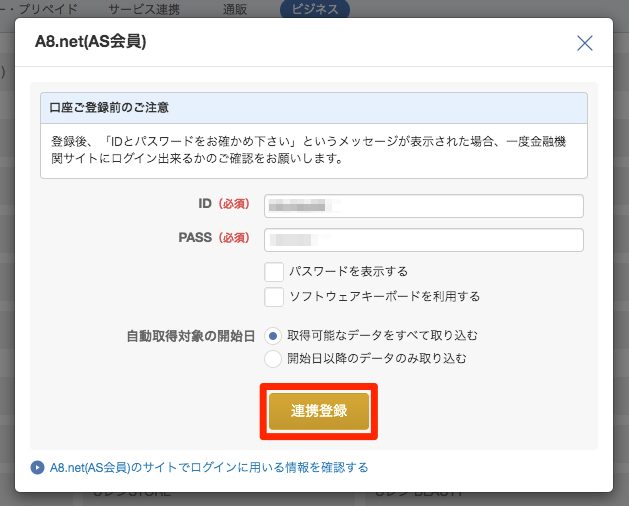629x506 pixels.
Task: Click the ID input field
Action: coord(424,206)
